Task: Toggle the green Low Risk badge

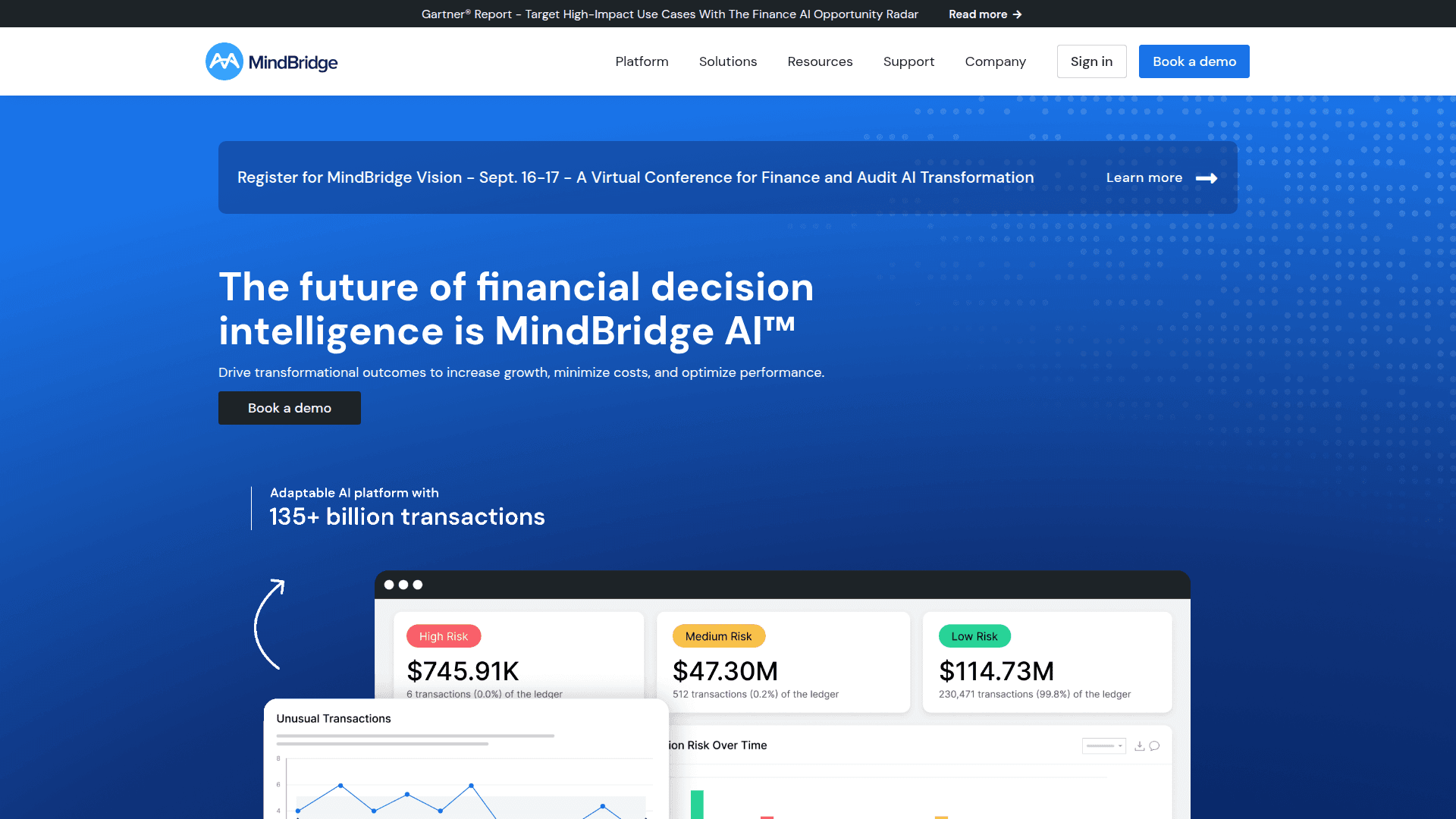Action: click(974, 636)
